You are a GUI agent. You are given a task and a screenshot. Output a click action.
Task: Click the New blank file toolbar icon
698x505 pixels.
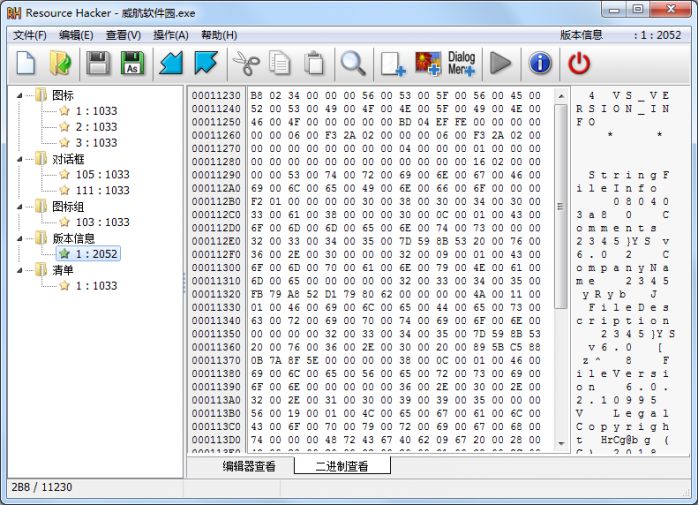(26, 63)
